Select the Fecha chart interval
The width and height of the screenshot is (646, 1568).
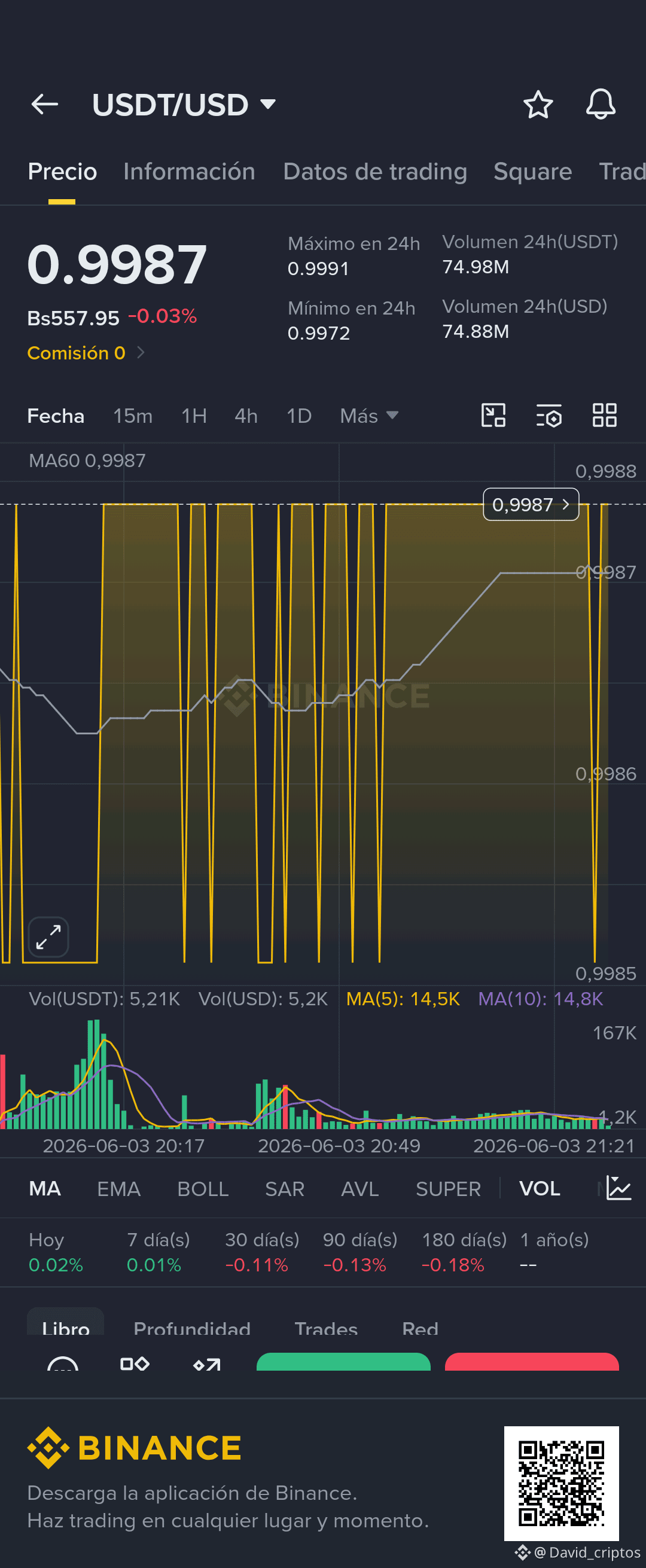(x=56, y=416)
